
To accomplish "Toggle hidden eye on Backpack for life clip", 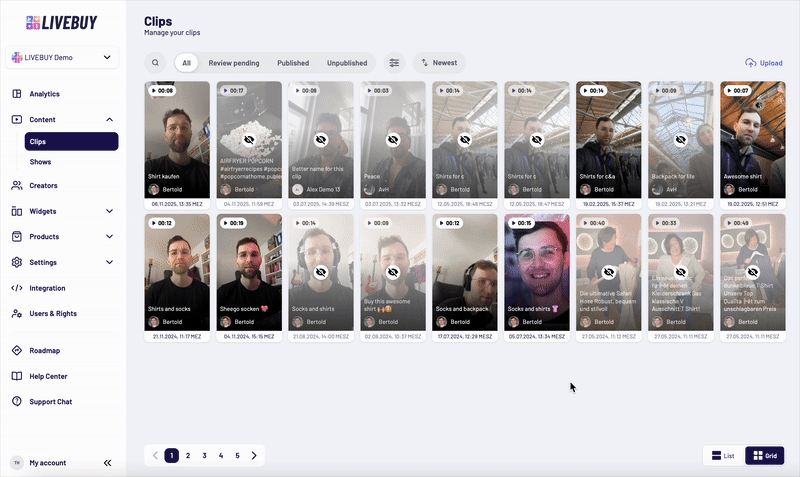I will click(681, 139).
